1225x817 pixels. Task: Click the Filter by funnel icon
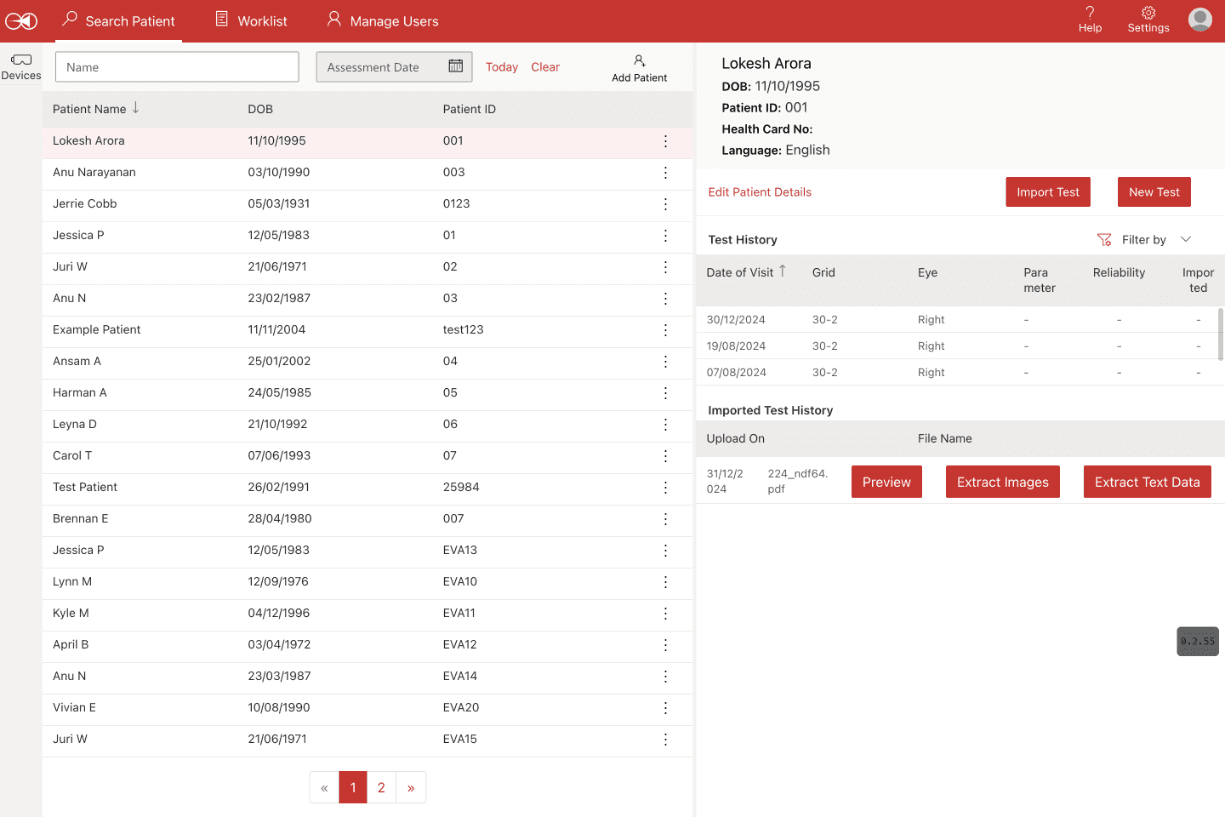[1104, 240]
